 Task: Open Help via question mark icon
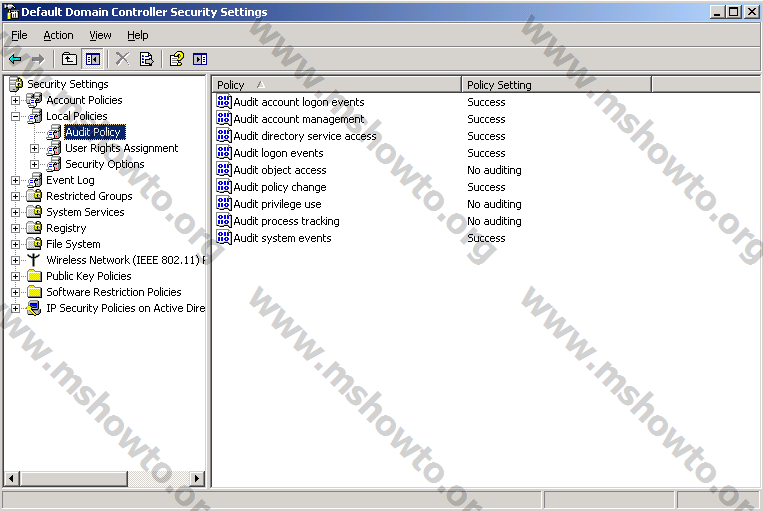[177, 59]
